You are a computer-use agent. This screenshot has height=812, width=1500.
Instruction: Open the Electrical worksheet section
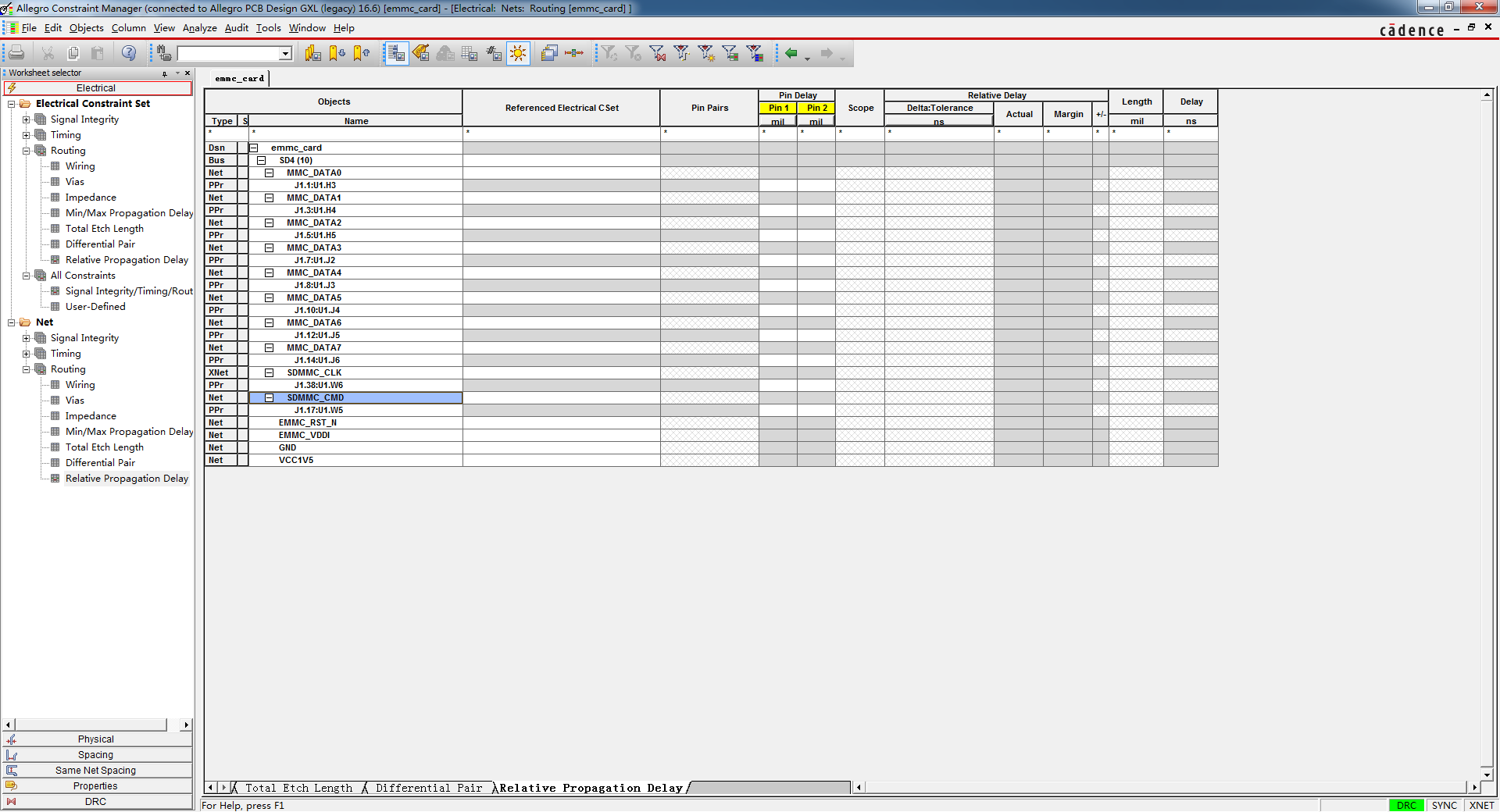97,88
